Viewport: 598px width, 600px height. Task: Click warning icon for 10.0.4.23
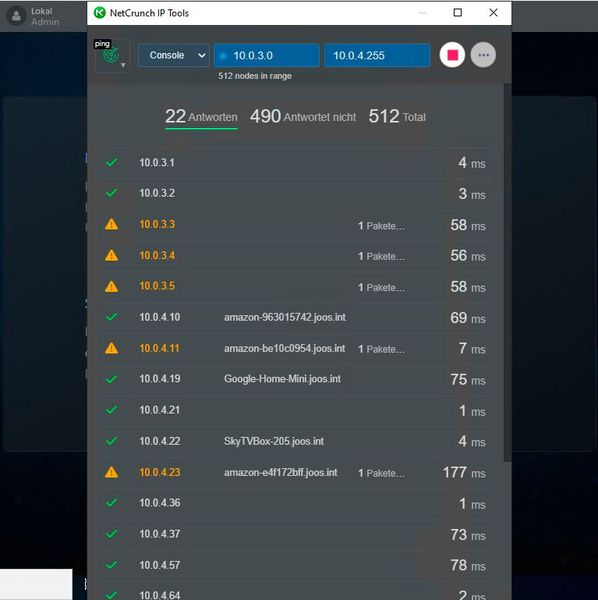click(x=111, y=472)
